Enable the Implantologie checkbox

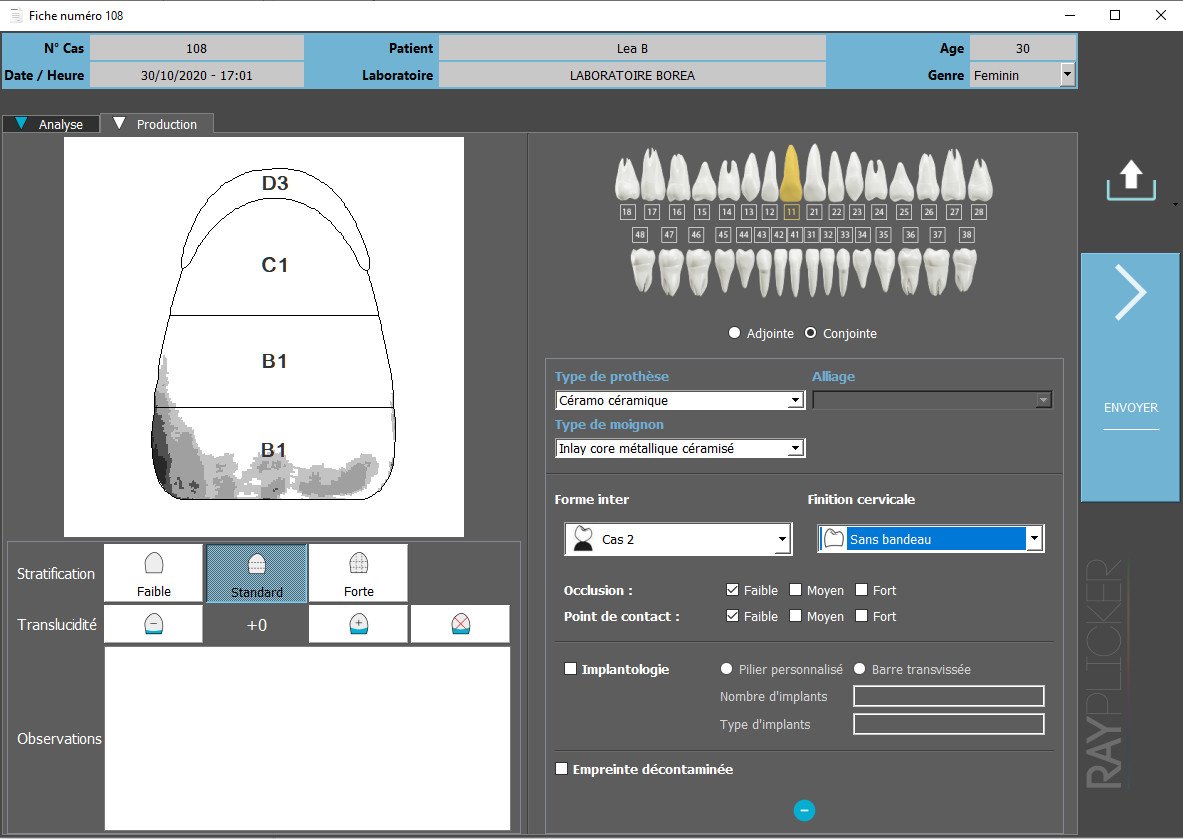point(571,669)
